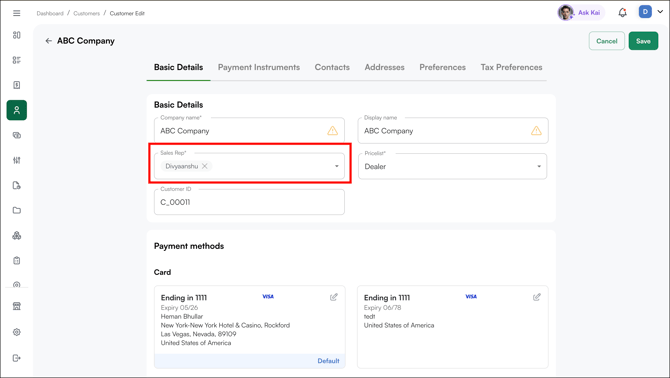670x378 pixels.
Task: Click into the Company name field
Action: click(249, 131)
